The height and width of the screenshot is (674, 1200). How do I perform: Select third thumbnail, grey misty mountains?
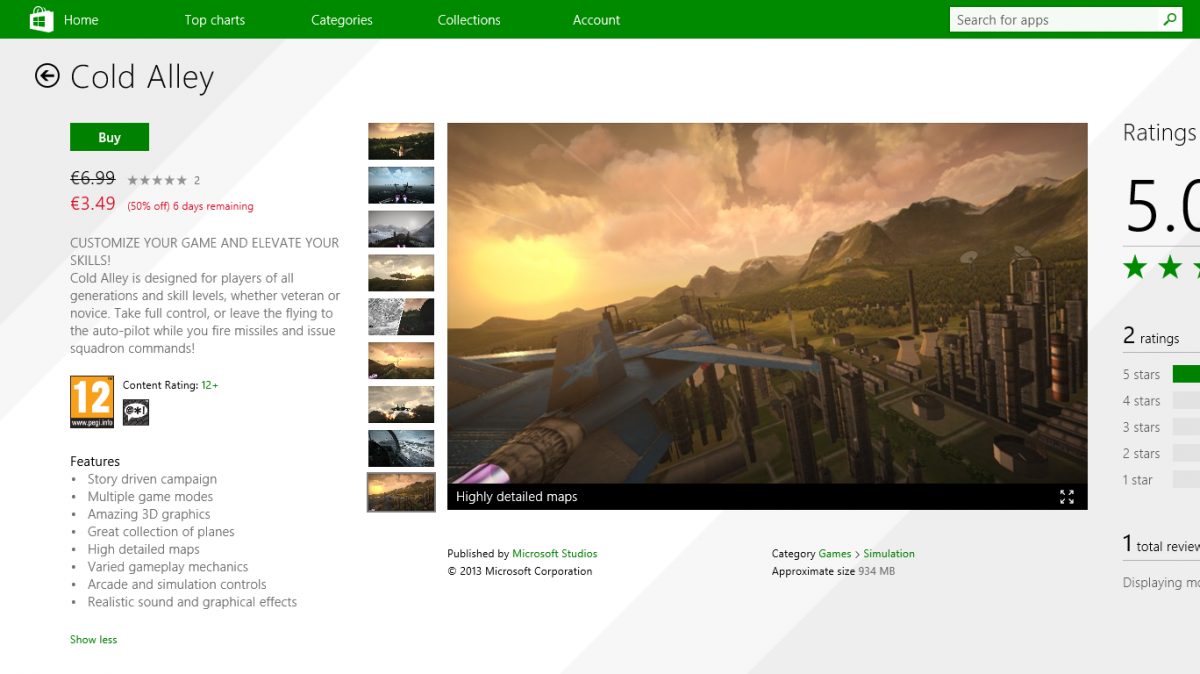[x=401, y=229]
